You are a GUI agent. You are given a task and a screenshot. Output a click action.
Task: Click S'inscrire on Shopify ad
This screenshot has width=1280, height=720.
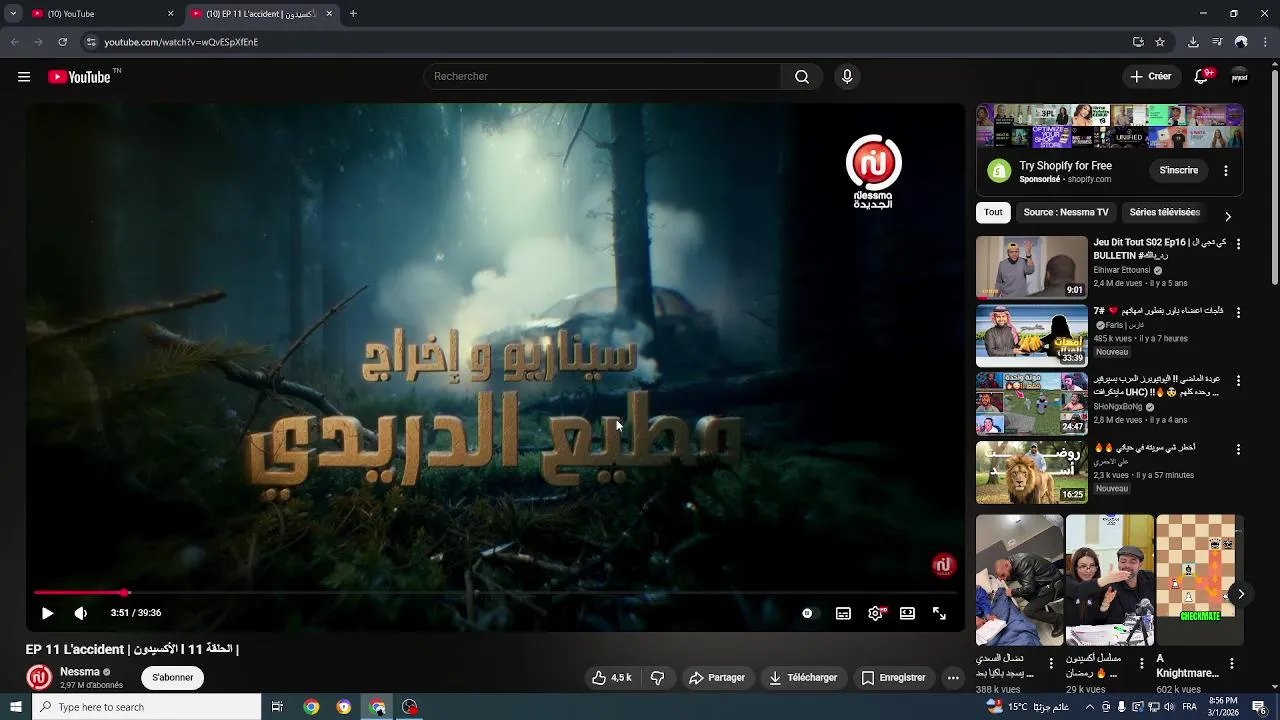click(1178, 171)
